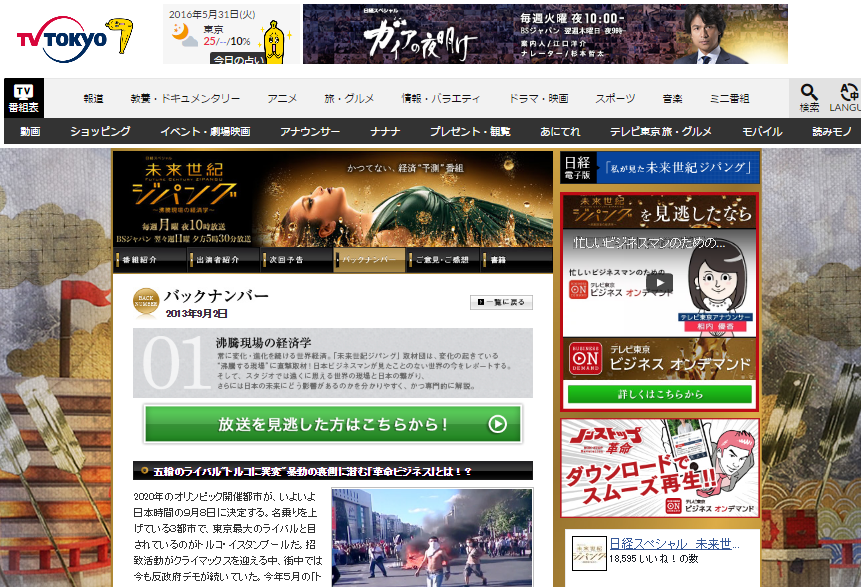The height and width of the screenshot is (587, 861).
Task: Open the ノンストップ革命 download banner
Action: click(659, 468)
